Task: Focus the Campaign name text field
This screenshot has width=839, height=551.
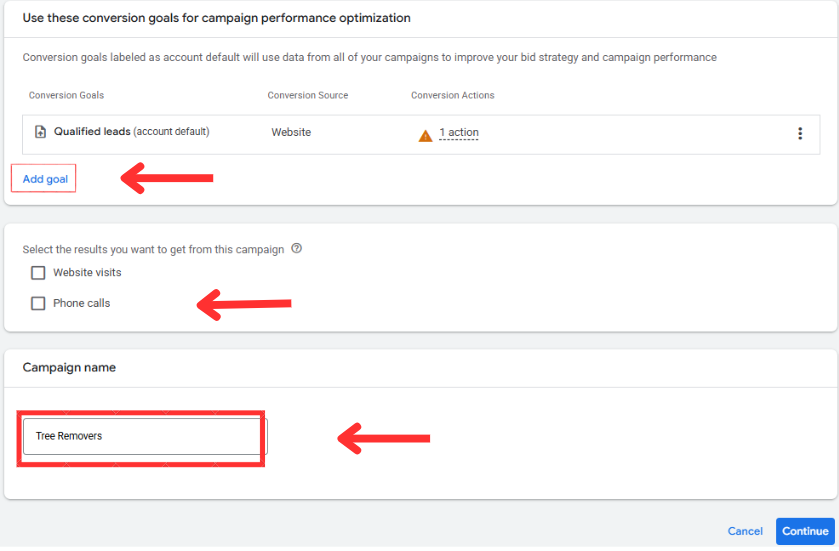Action: coord(144,436)
